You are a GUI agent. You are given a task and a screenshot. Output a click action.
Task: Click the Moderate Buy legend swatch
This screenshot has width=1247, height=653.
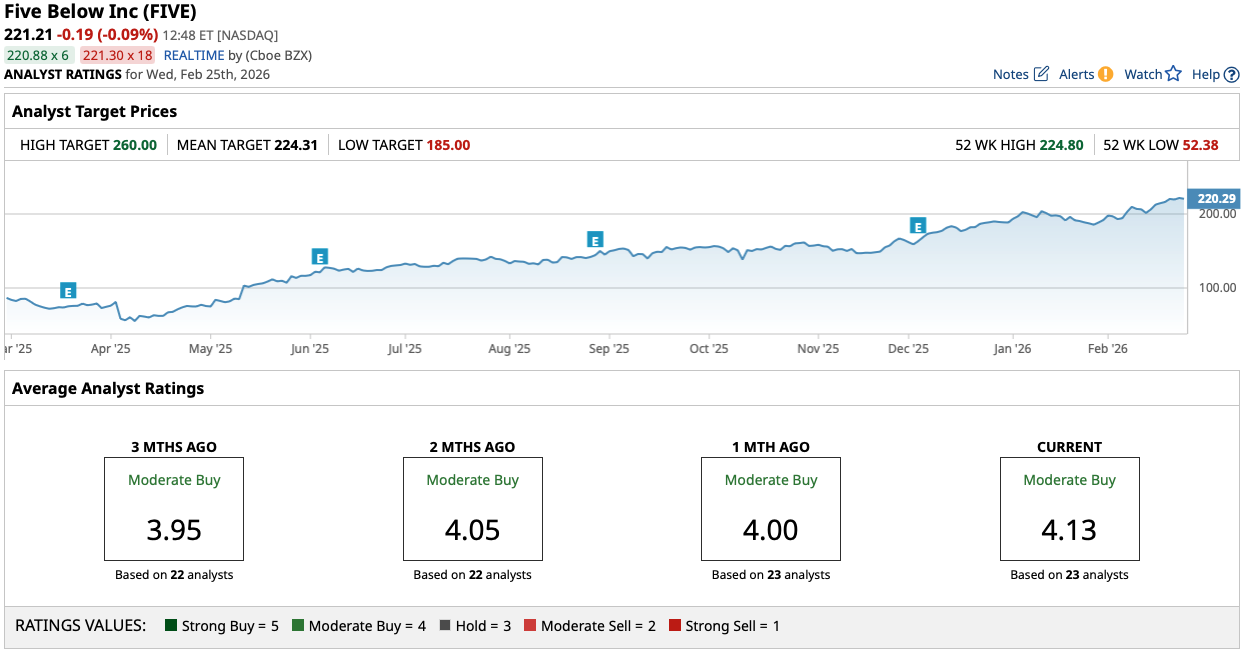[298, 626]
